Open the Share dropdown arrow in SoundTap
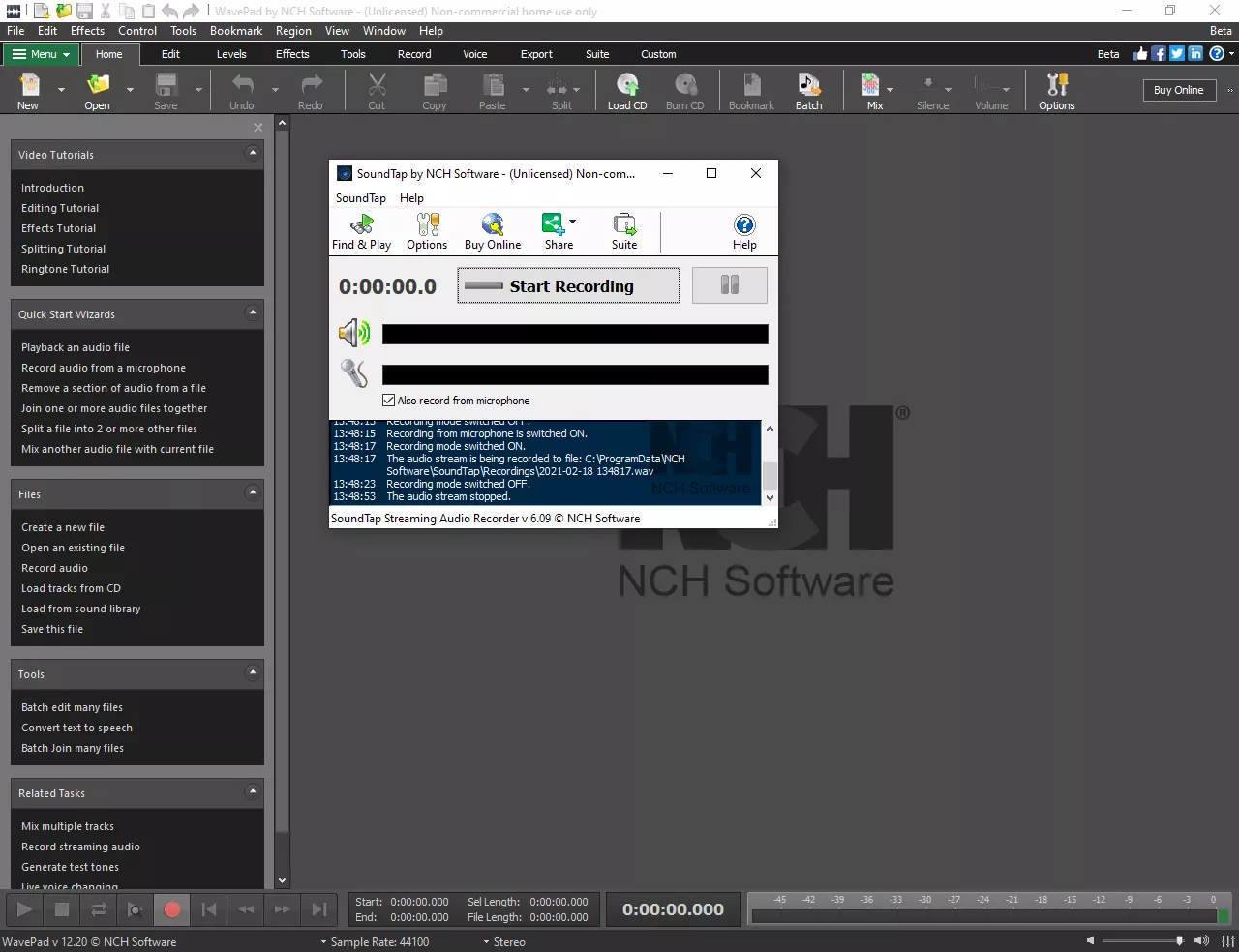 coord(572,222)
